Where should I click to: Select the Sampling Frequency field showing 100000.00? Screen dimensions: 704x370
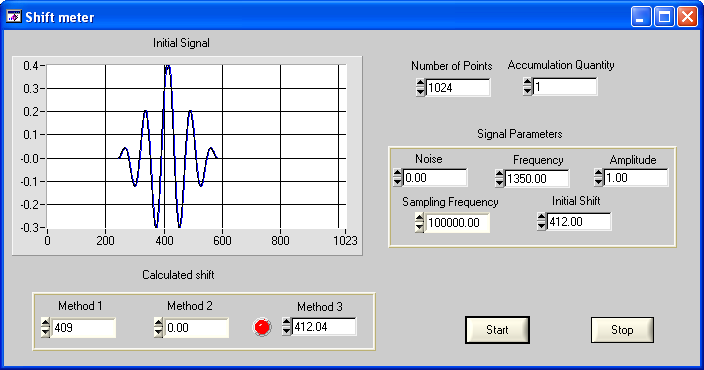457,223
